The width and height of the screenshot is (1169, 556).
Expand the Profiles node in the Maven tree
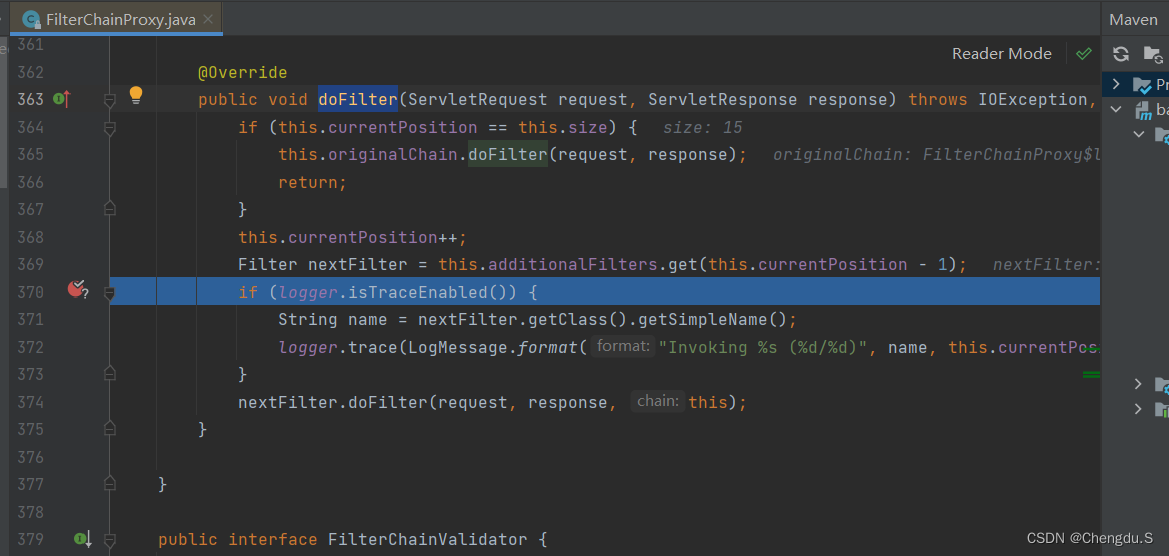[1116, 83]
